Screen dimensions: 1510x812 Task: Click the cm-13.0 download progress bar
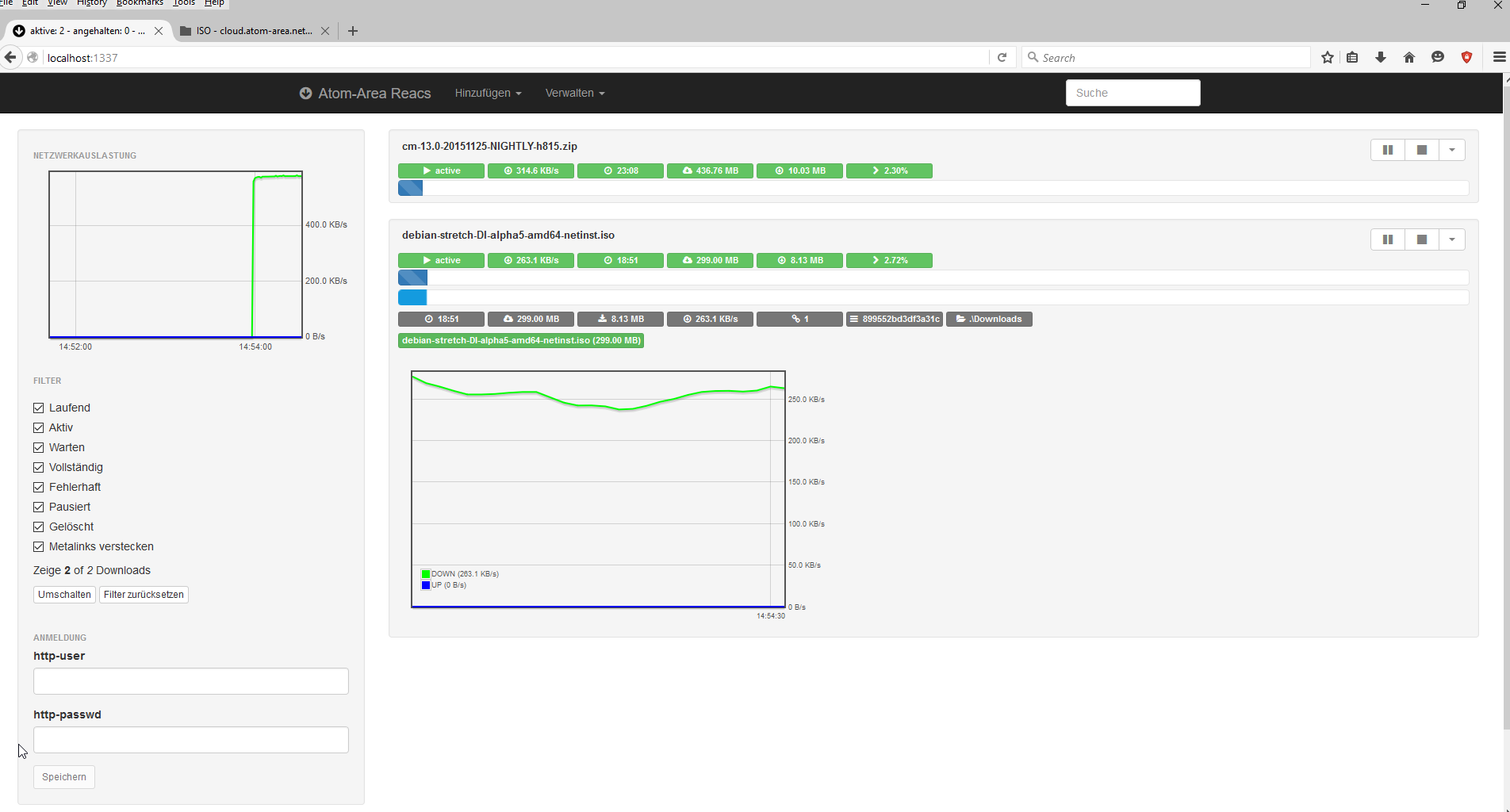(x=933, y=188)
